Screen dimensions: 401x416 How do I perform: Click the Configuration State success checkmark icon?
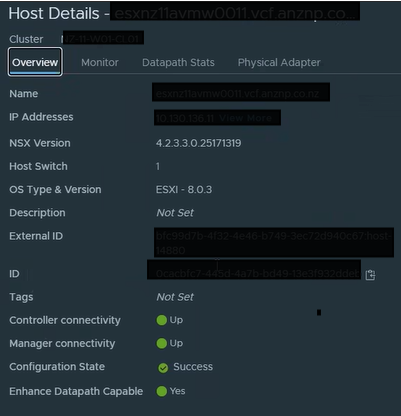pos(163,368)
